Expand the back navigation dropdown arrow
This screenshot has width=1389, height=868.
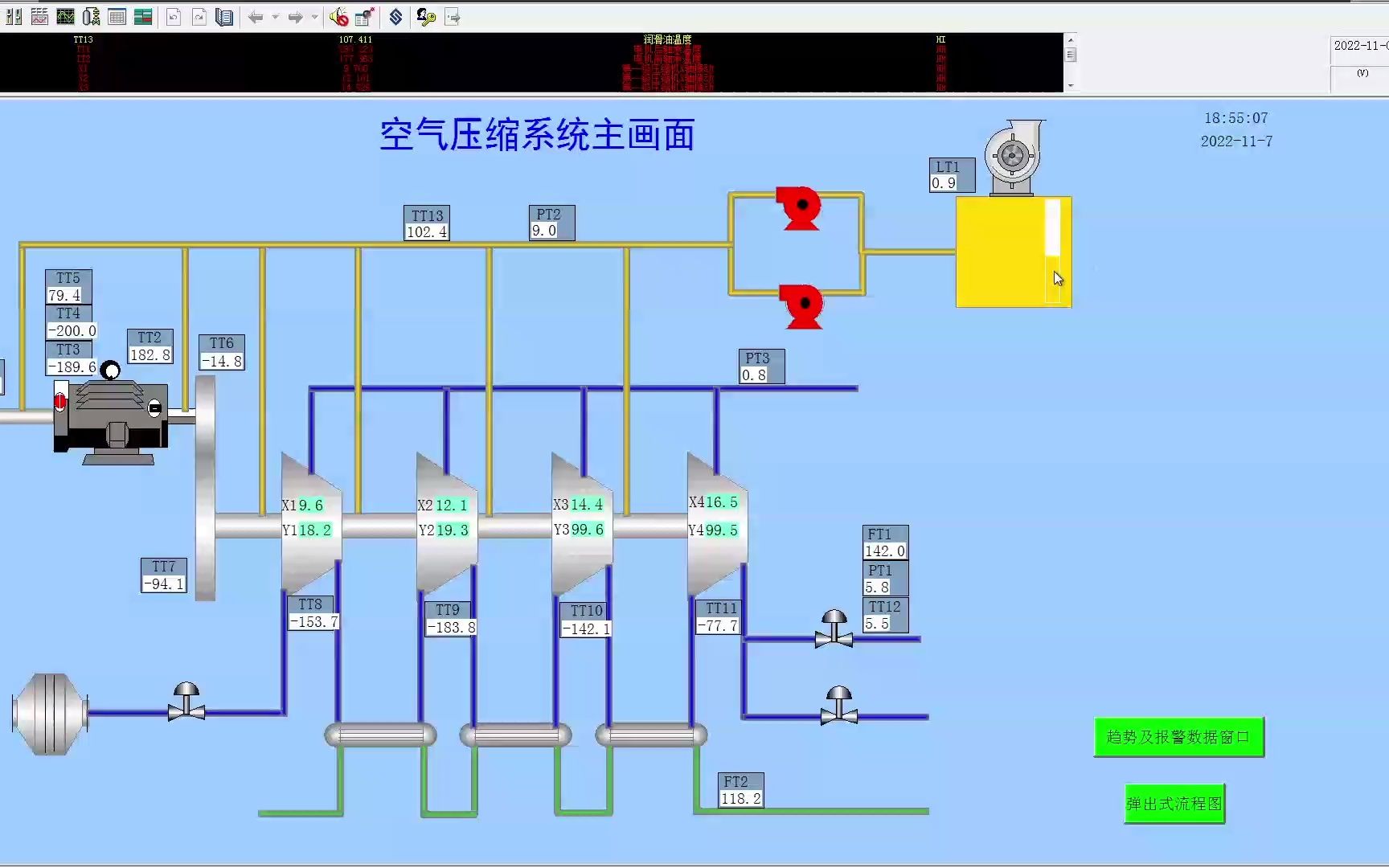(276, 16)
